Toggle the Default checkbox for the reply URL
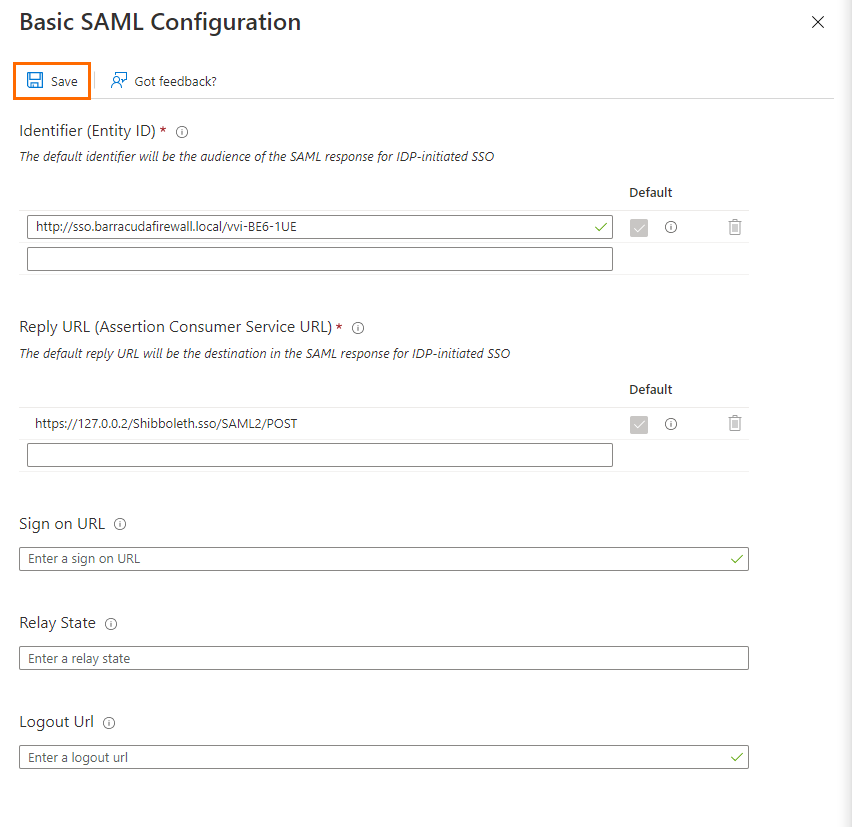 (x=639, y=423)
